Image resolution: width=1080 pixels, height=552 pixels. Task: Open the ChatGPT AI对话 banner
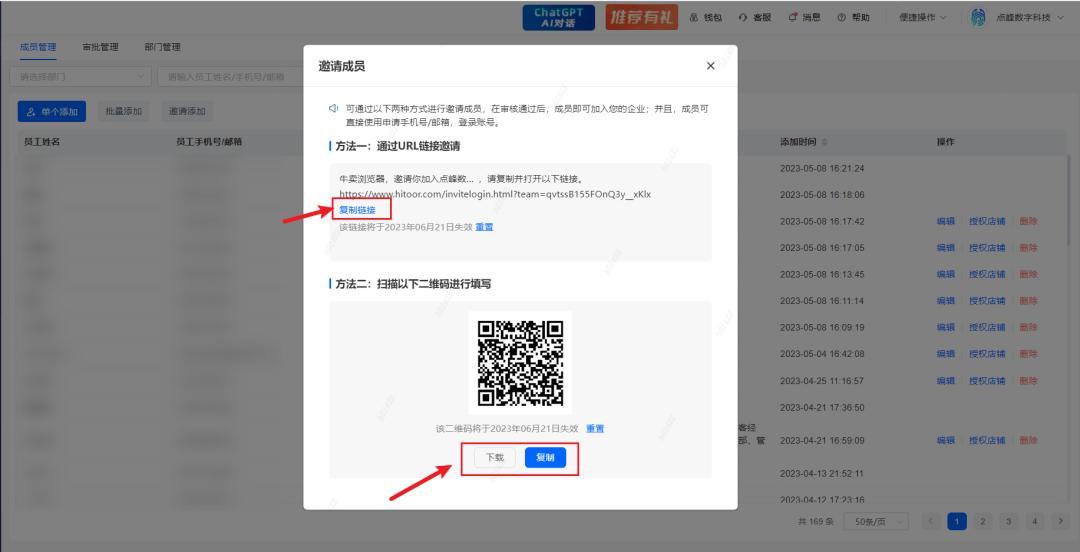point(559,18)
